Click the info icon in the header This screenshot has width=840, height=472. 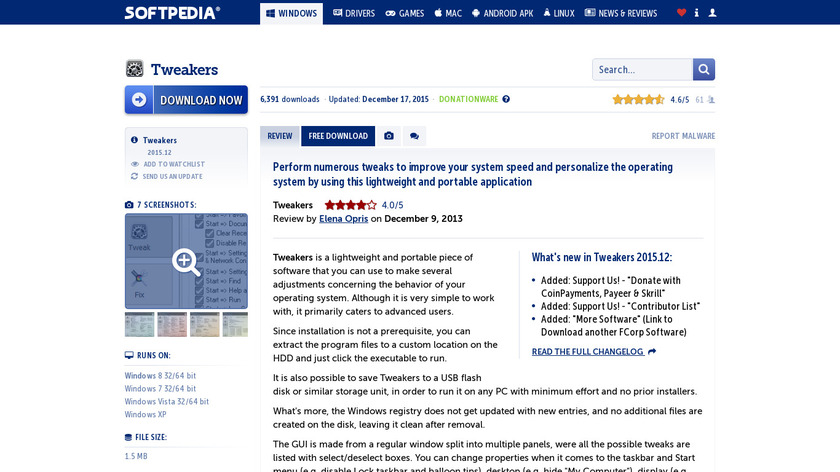point(696,13)
